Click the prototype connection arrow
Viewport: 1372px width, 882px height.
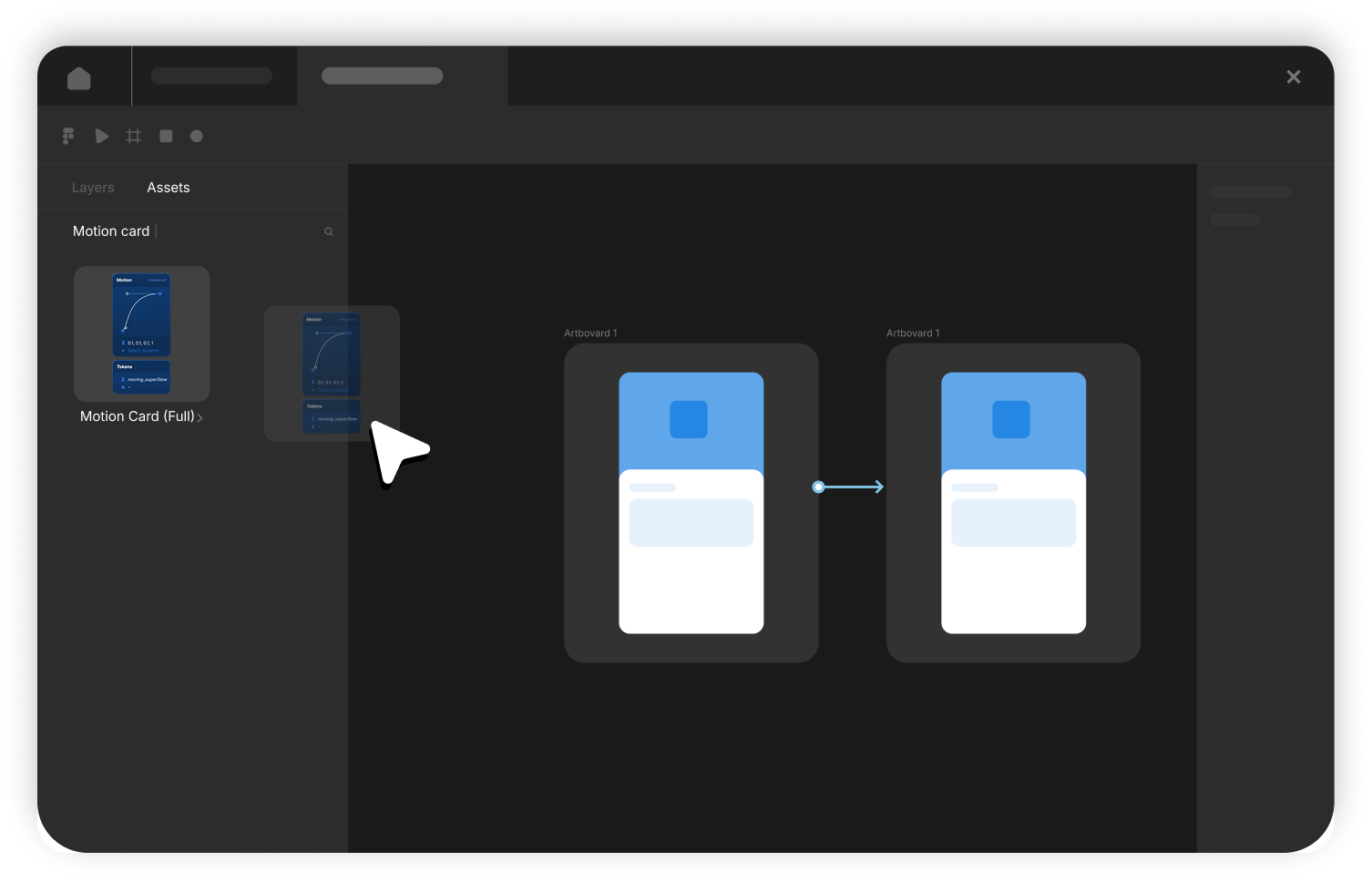[855, 487]
